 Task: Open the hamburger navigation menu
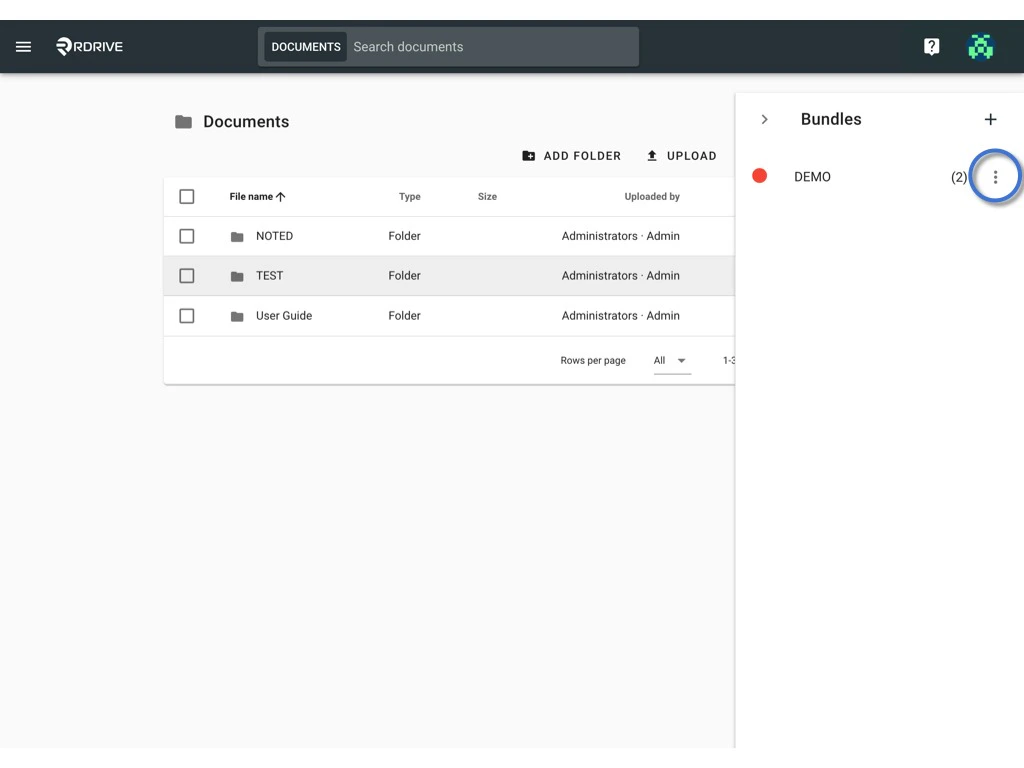(x=24, y=47)
